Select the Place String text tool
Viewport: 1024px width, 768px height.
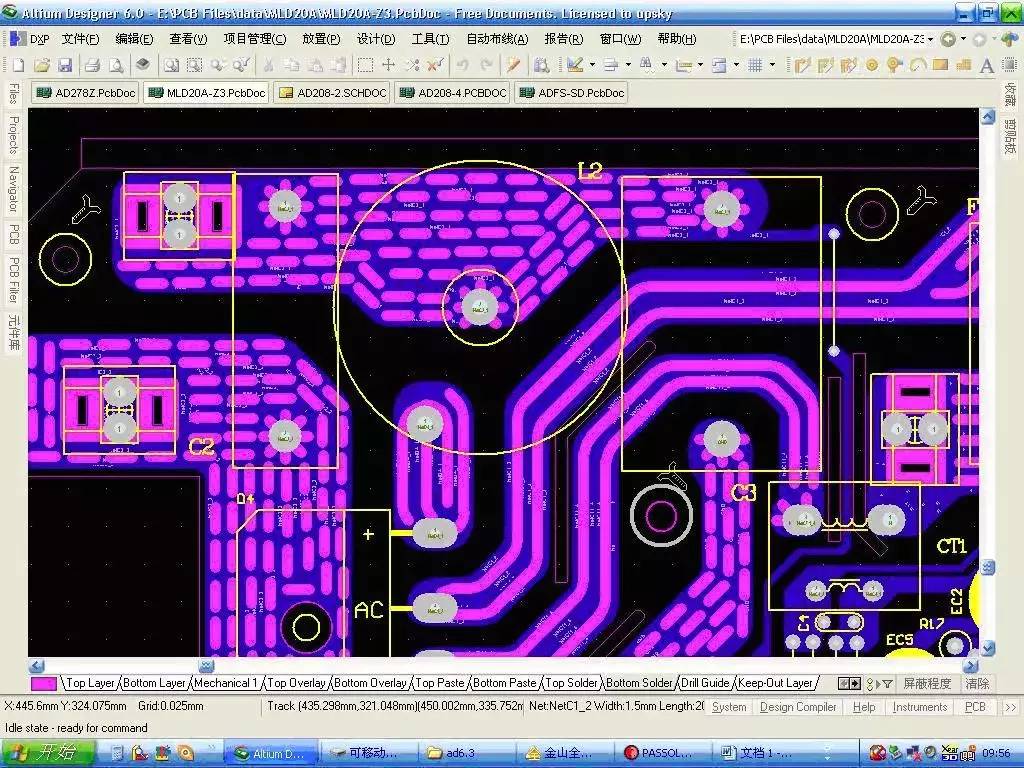[x=986, y=66]
